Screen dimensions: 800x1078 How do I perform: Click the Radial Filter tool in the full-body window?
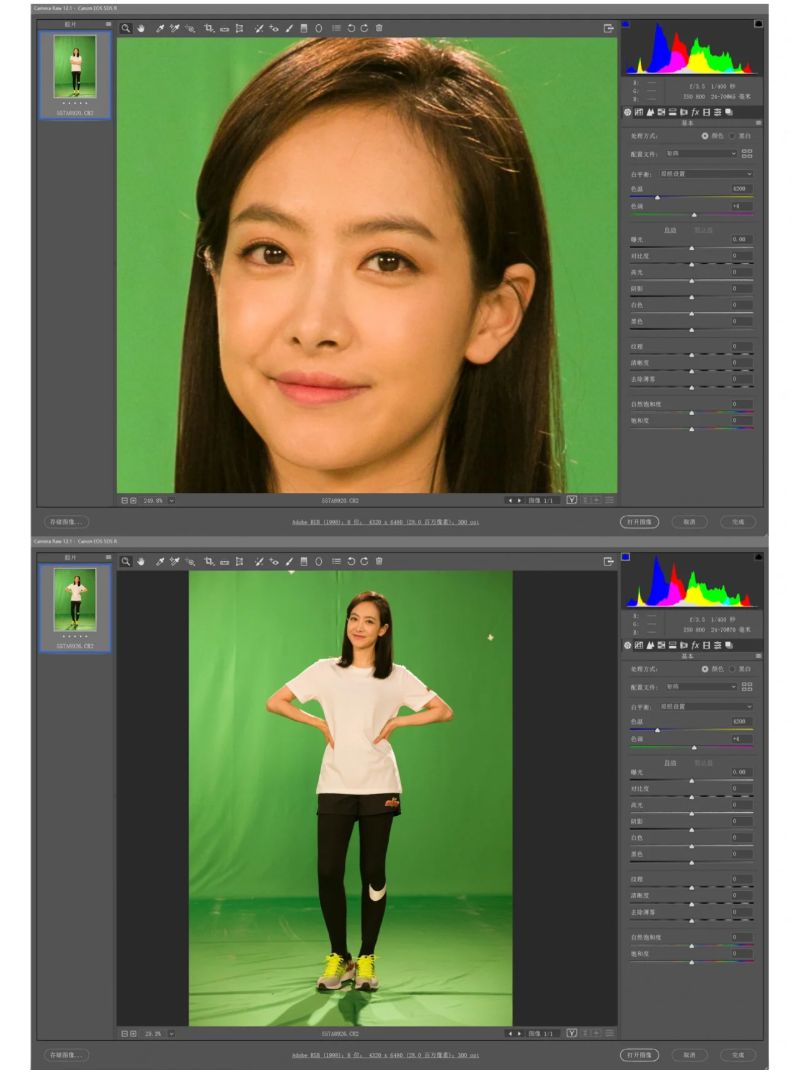point(319,561)
